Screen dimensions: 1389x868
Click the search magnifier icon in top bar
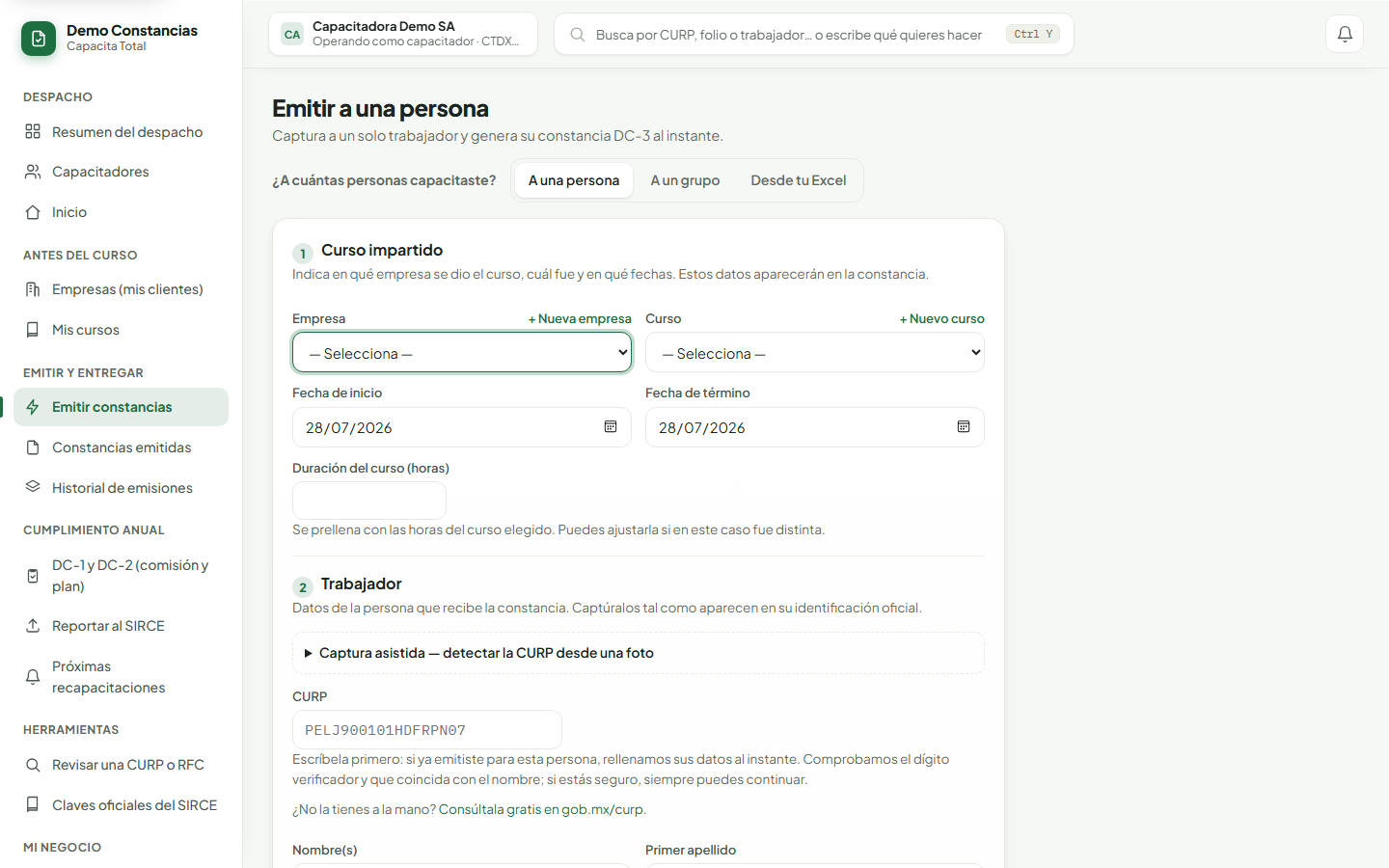pyautogui.click(x=578, y=35)
